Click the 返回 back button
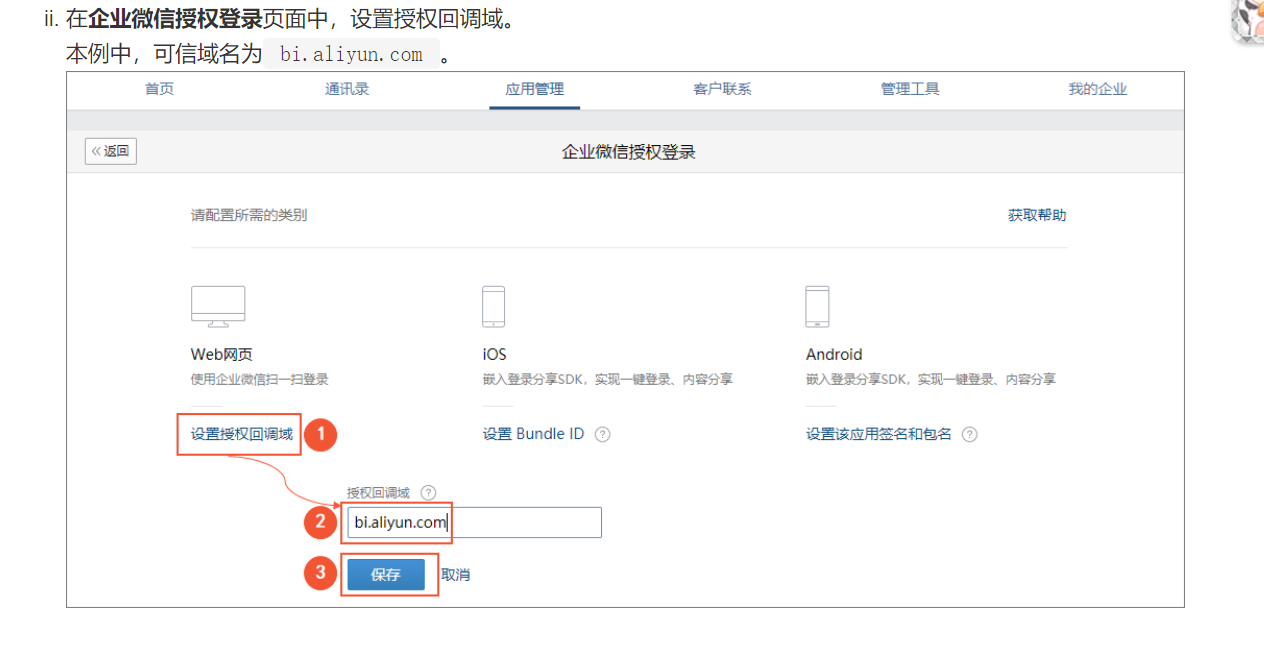Screen dimensions: 1264x649 tap(111, 151)
